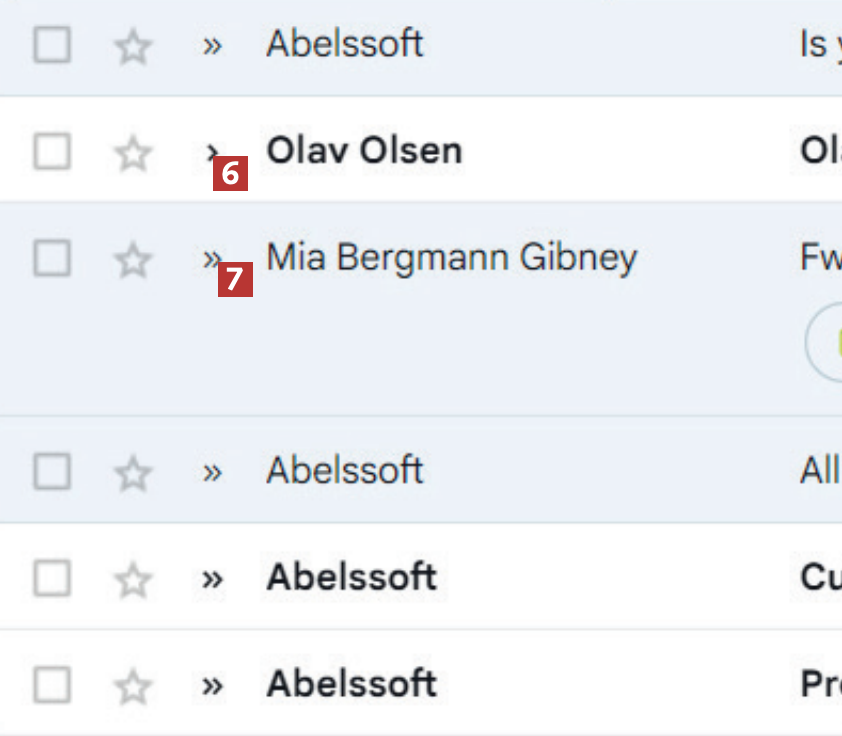
Task: Open the unread Abelssoft email beginning "Cu"
Action: 351,578
